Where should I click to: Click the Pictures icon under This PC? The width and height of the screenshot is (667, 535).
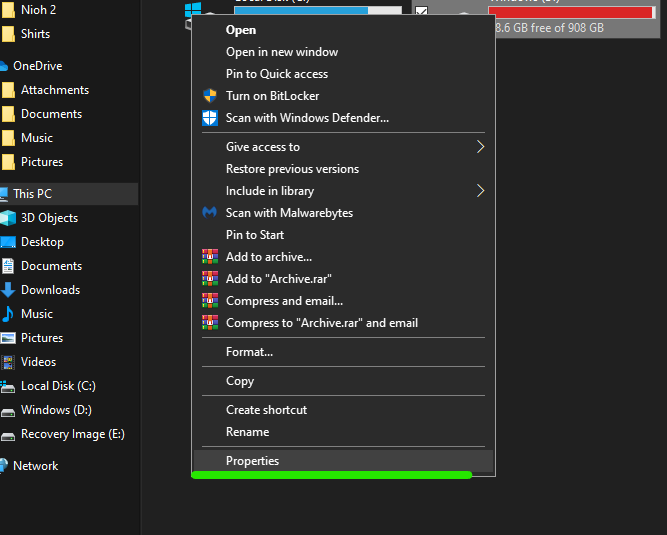coord(8,338)
